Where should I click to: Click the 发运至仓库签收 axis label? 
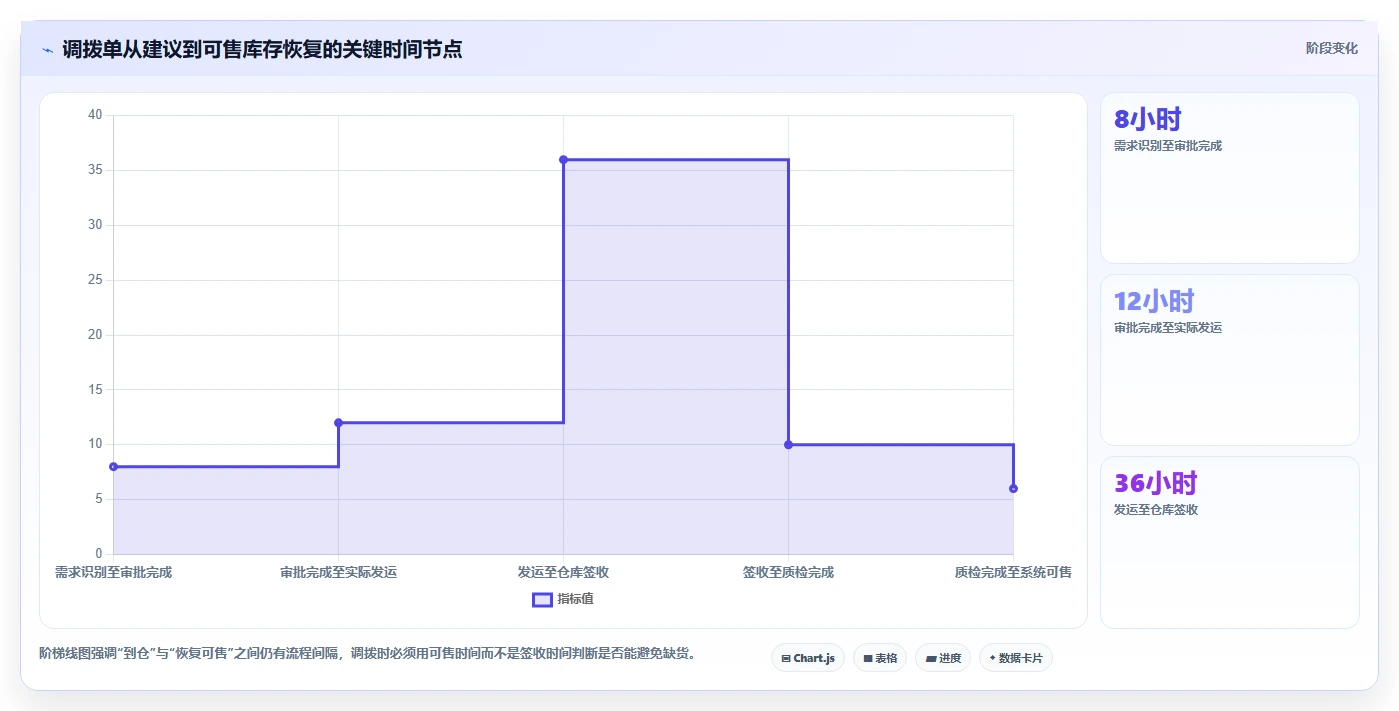[563, 572]
